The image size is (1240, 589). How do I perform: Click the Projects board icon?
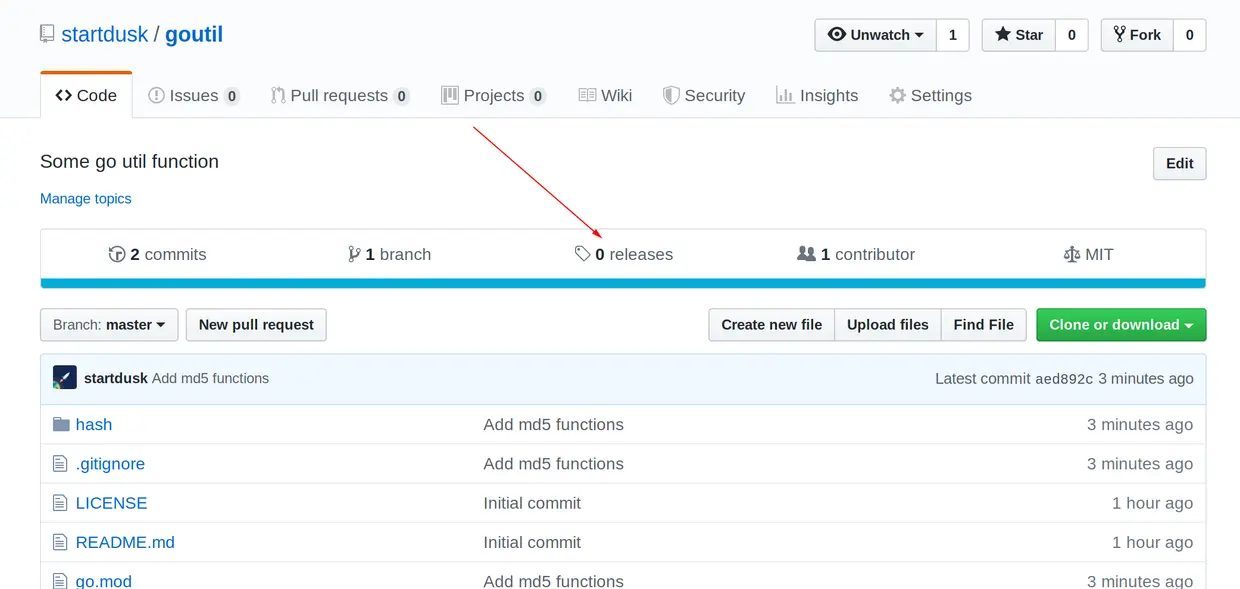tap(450, 95)
